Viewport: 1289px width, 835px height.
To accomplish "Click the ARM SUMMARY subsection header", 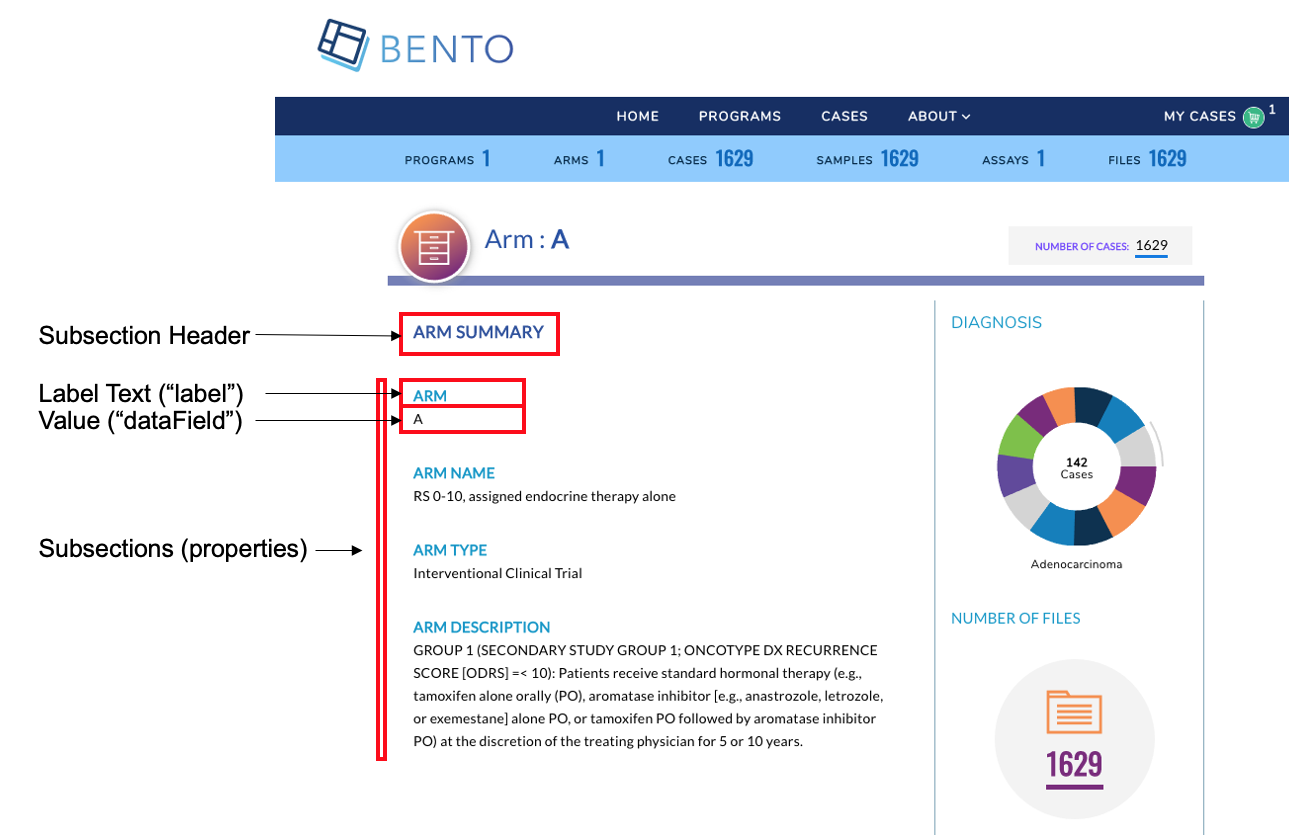I will (x=478, y=333).
